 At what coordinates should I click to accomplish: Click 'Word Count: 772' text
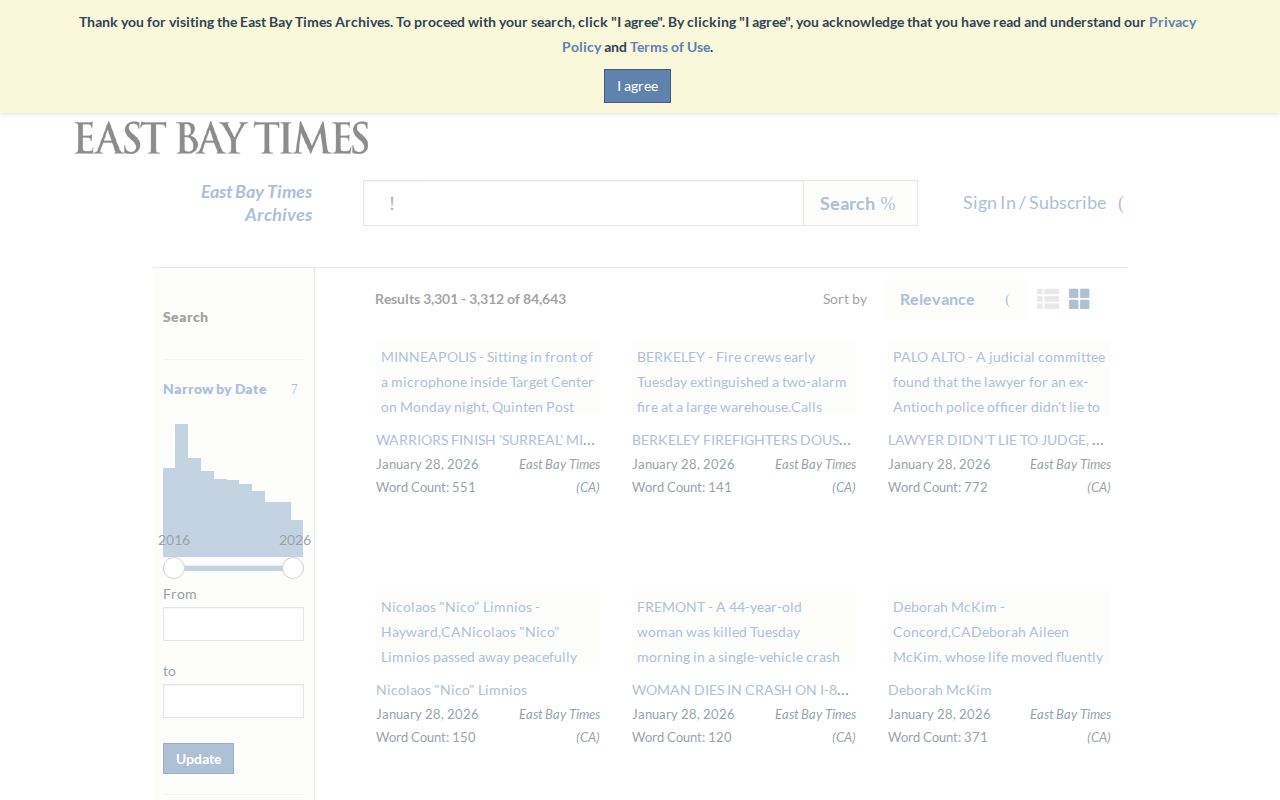pos(938,487)
